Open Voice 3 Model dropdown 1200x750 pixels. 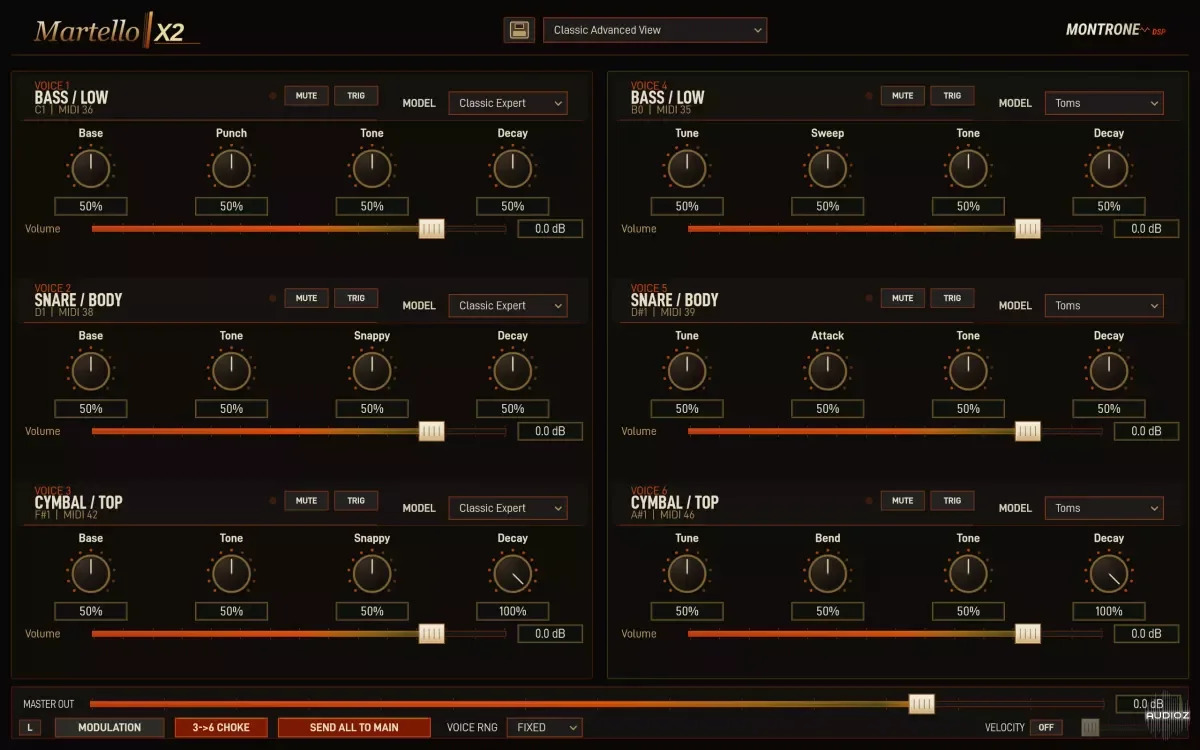point(508,508)
